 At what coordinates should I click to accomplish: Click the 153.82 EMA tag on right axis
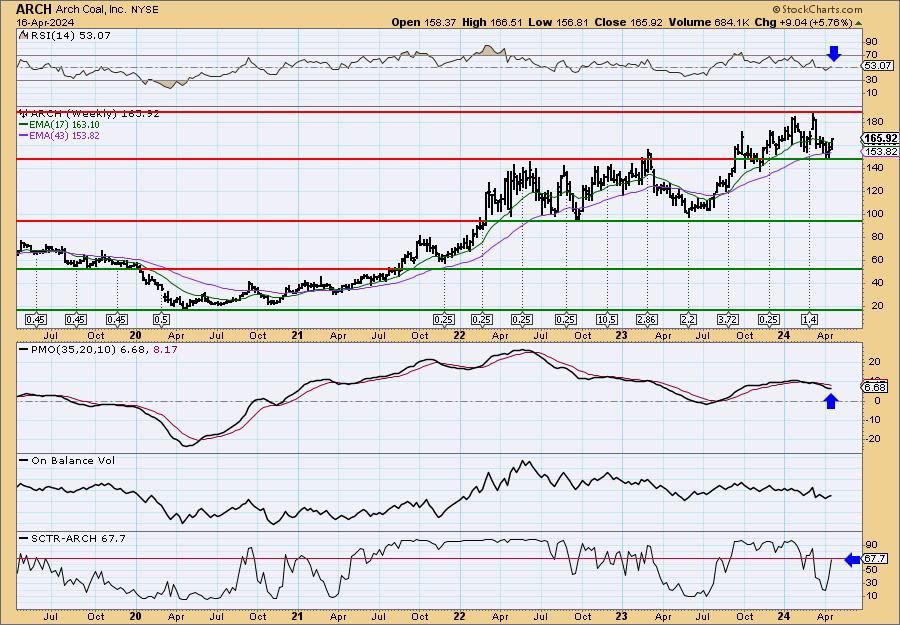coord(880,152)
